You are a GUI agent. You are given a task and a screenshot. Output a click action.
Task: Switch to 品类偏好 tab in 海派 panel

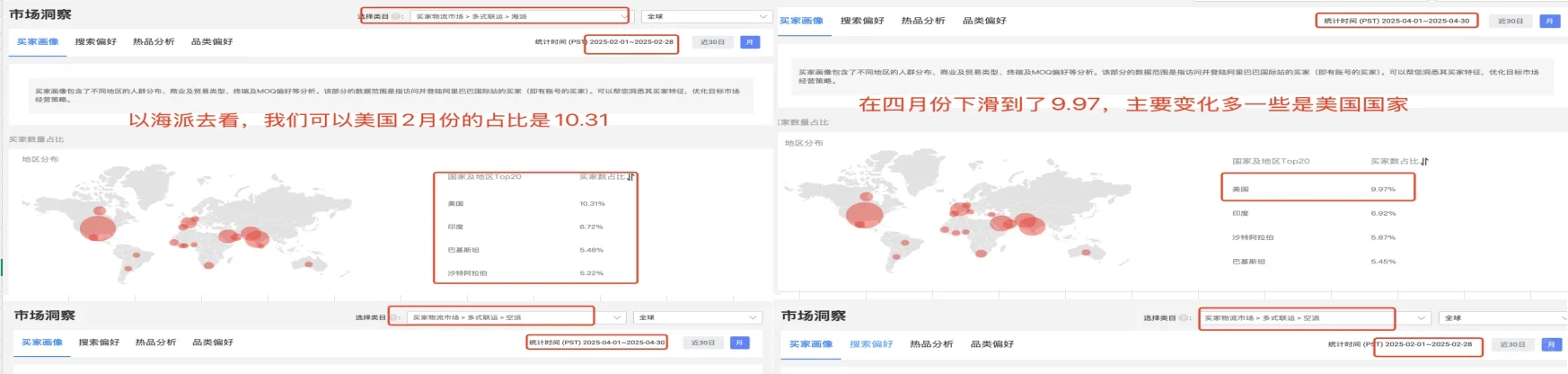(x=212, y=41)
